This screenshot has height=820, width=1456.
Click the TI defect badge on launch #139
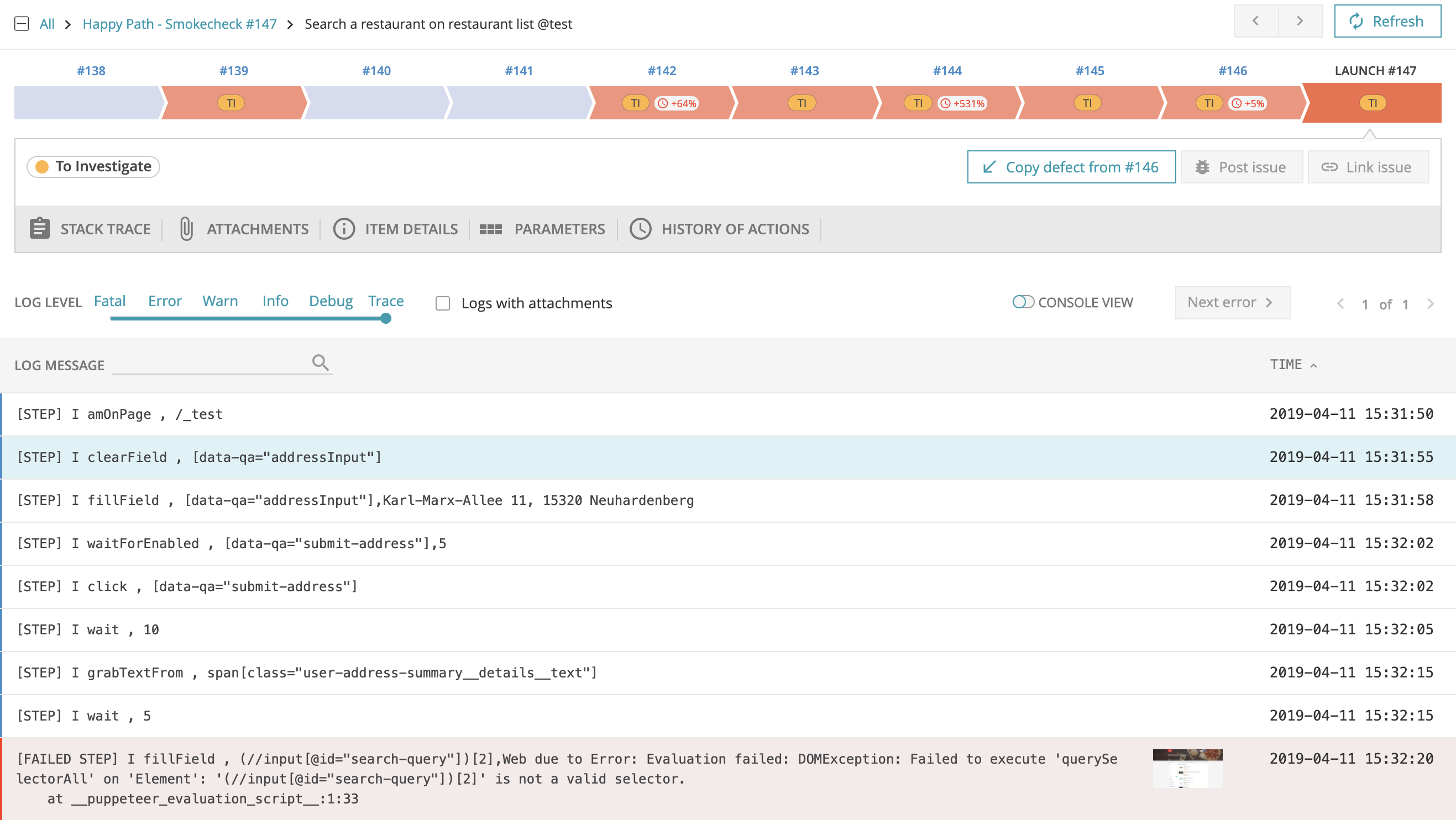(231, 103)
